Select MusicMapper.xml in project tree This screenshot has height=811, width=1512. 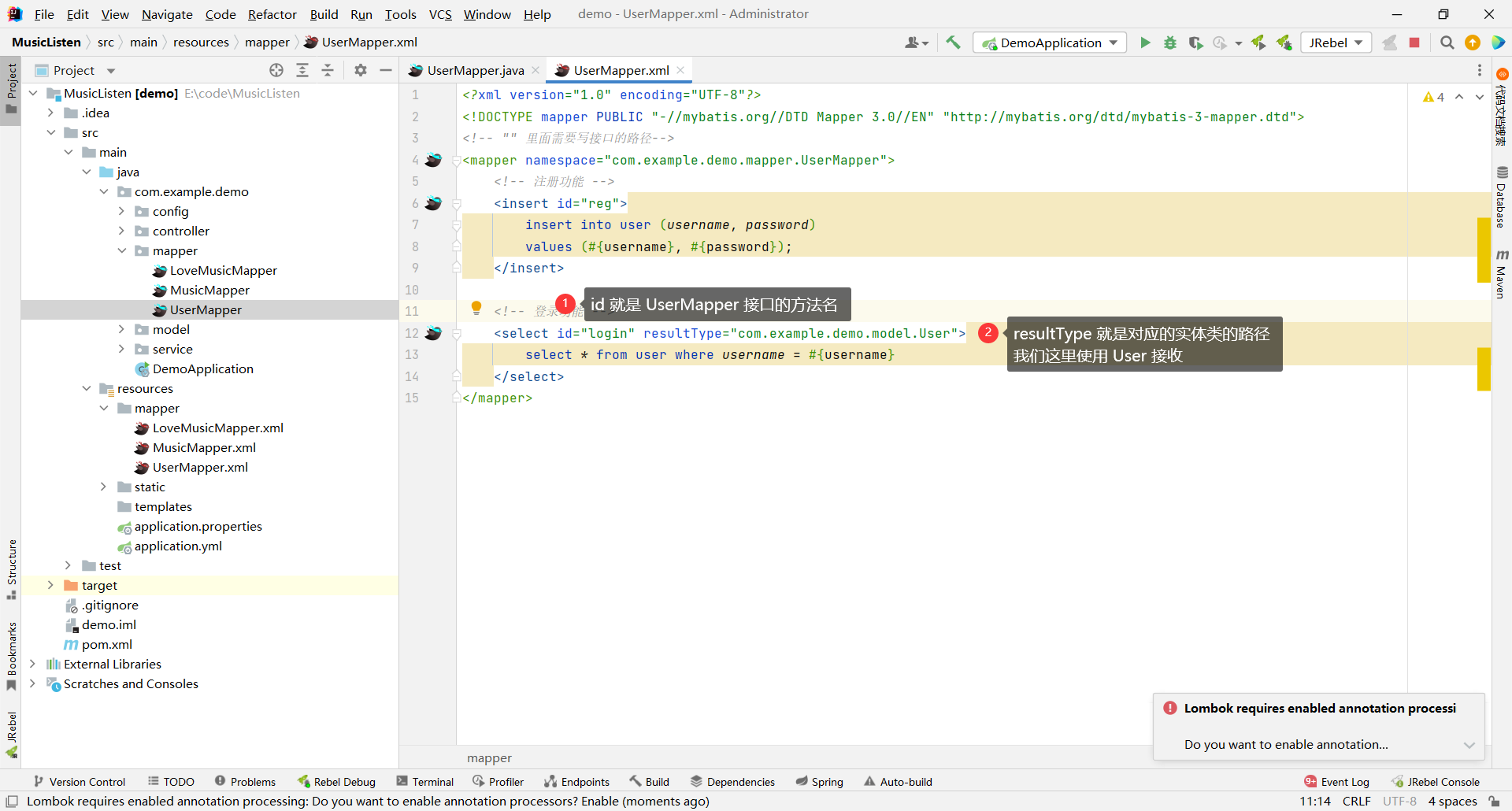[x=204, y=447]
